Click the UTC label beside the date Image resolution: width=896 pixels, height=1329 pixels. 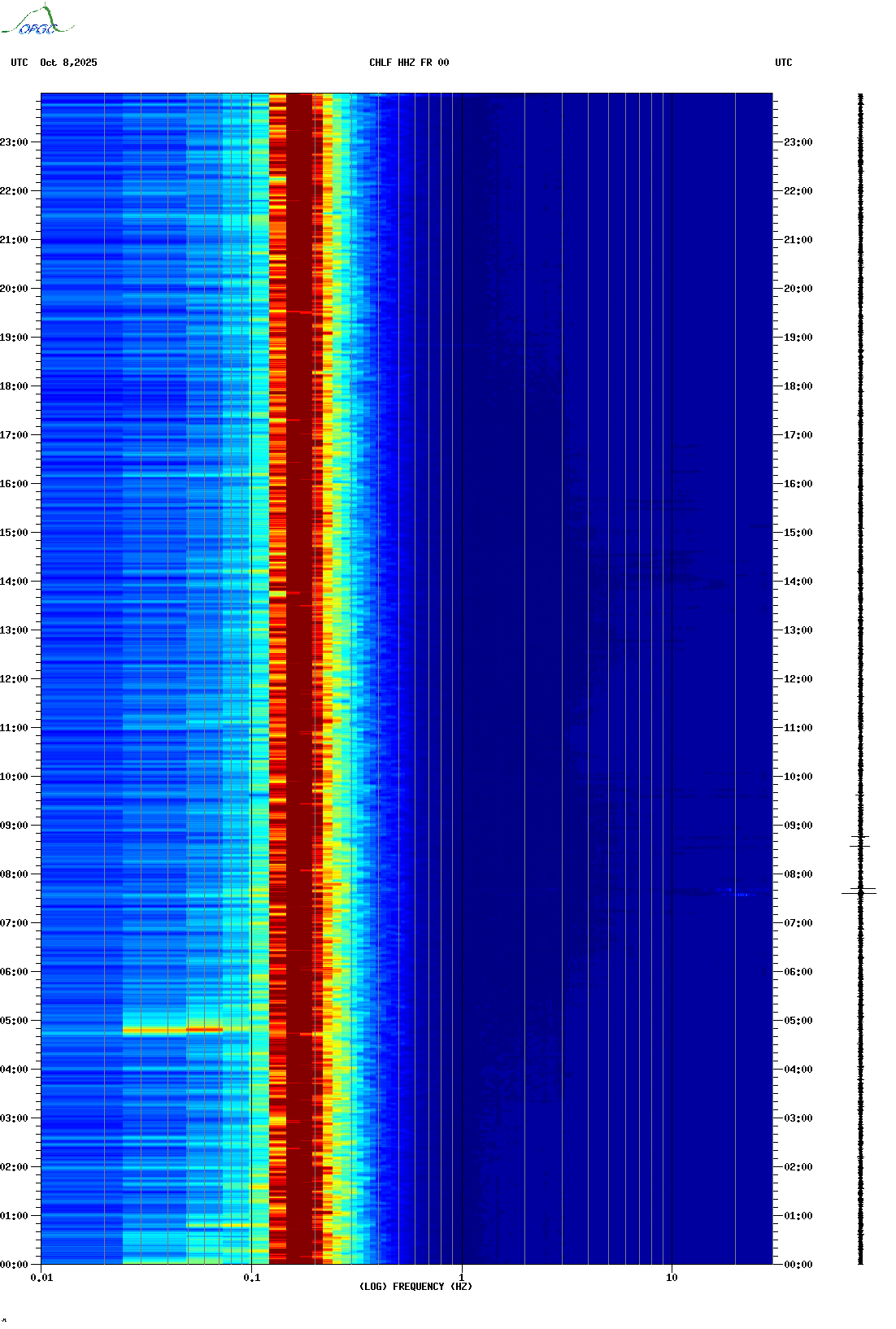pos(20,63)
